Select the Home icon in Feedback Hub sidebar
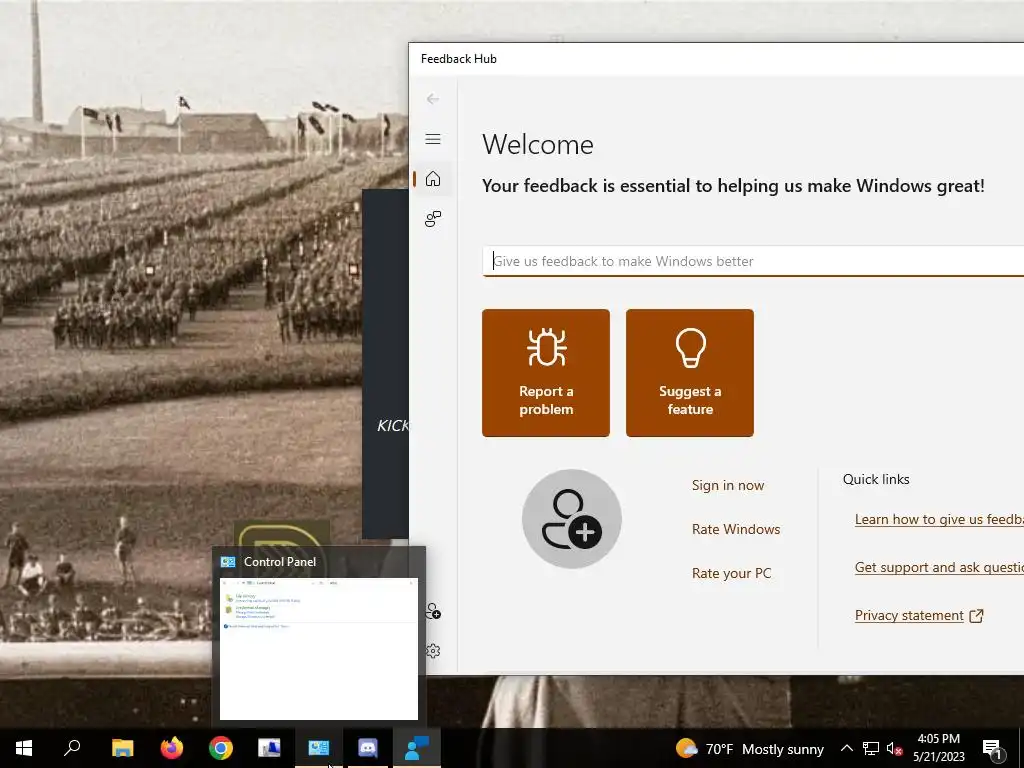The image size is (1024, 768). 432,179
